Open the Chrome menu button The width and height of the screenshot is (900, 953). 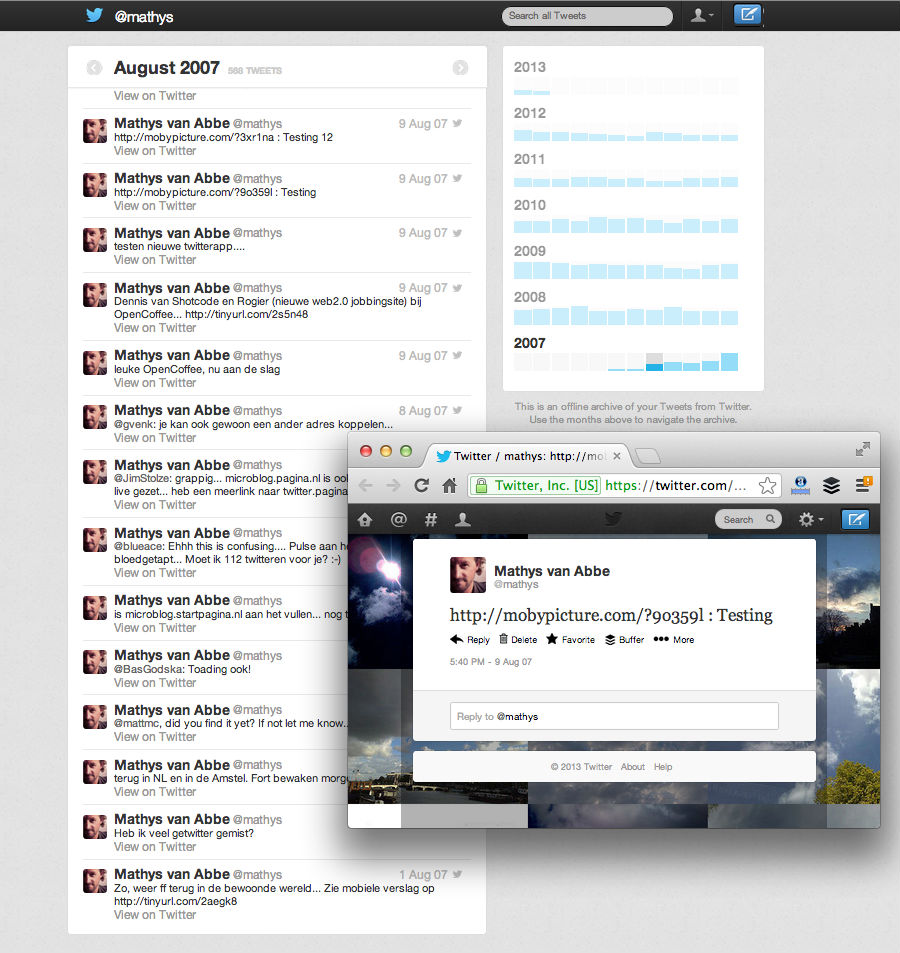click(x=863, y=485)
